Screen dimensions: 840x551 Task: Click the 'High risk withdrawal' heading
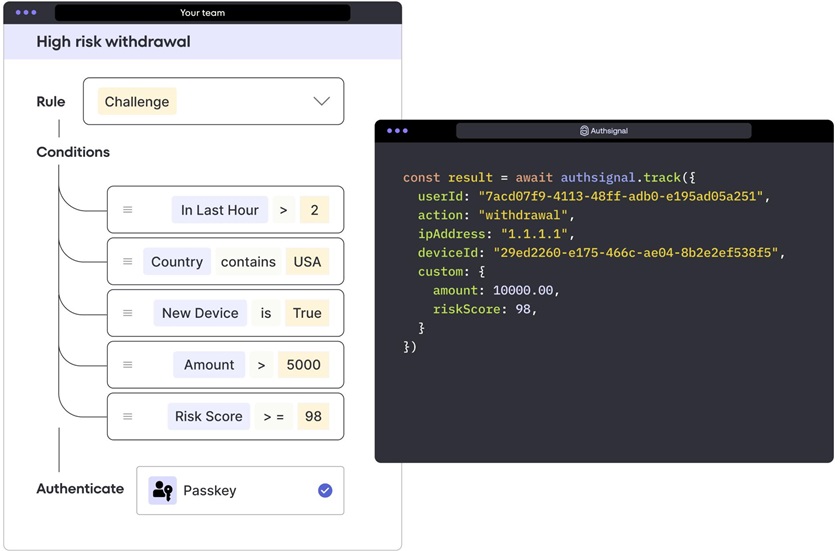click(x=114, y=42)
